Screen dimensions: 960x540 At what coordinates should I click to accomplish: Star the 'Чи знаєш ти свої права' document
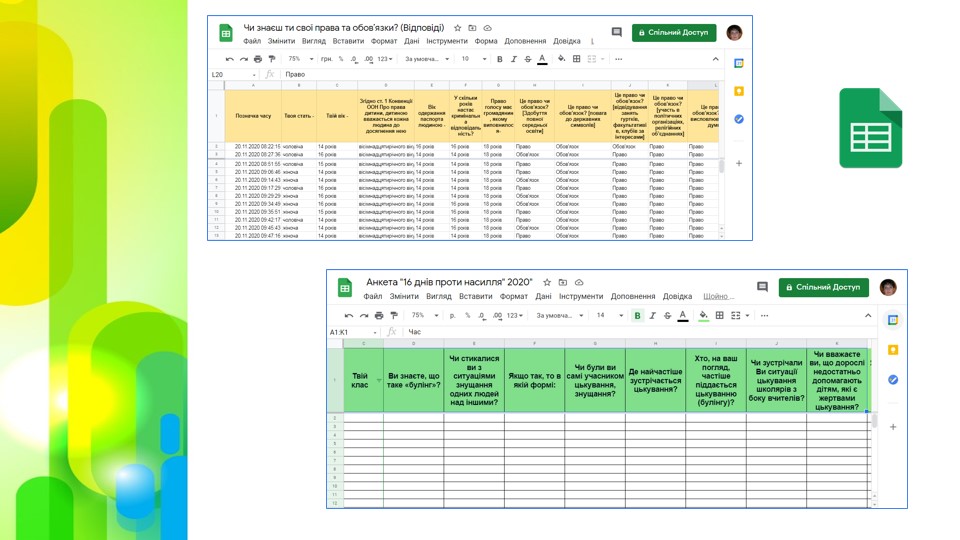point(457,28)
